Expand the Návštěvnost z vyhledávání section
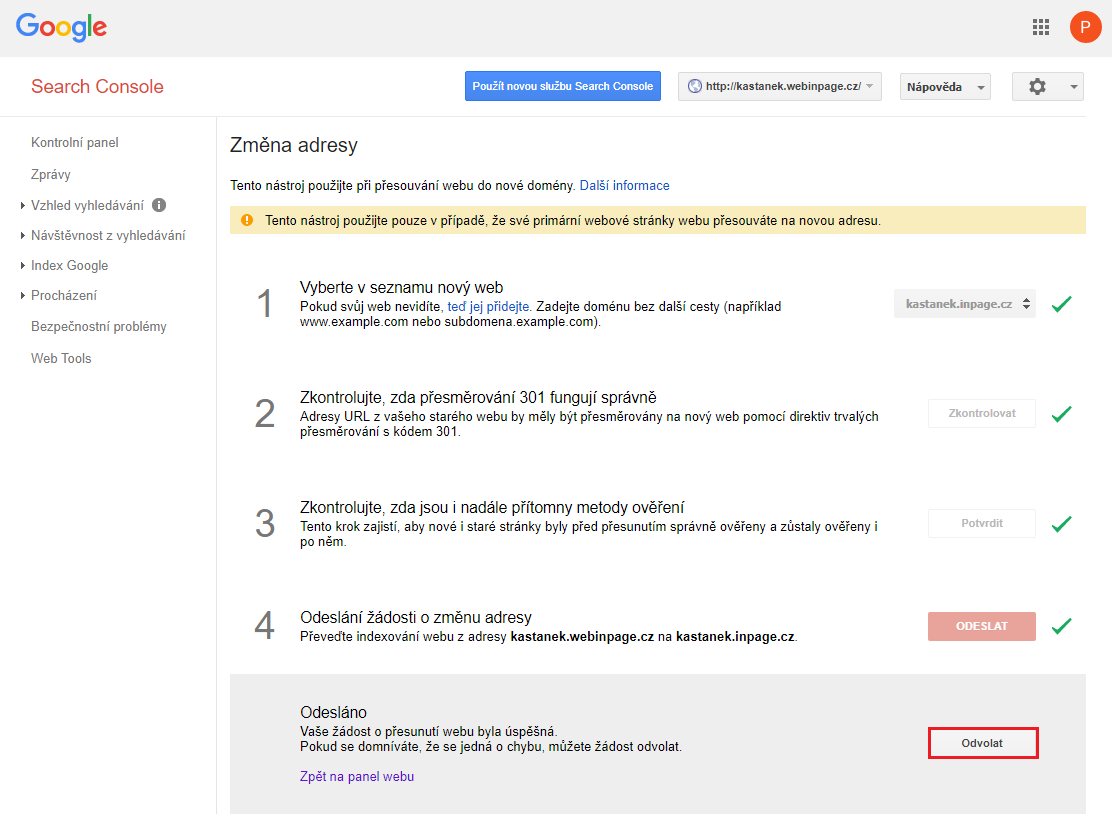The width and height of the screenshot is (1112, 822). click(x=107, y=236)
